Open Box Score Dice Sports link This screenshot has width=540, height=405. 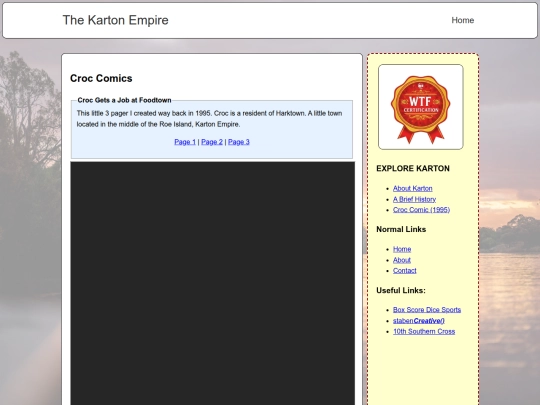[x=427, y=310]
